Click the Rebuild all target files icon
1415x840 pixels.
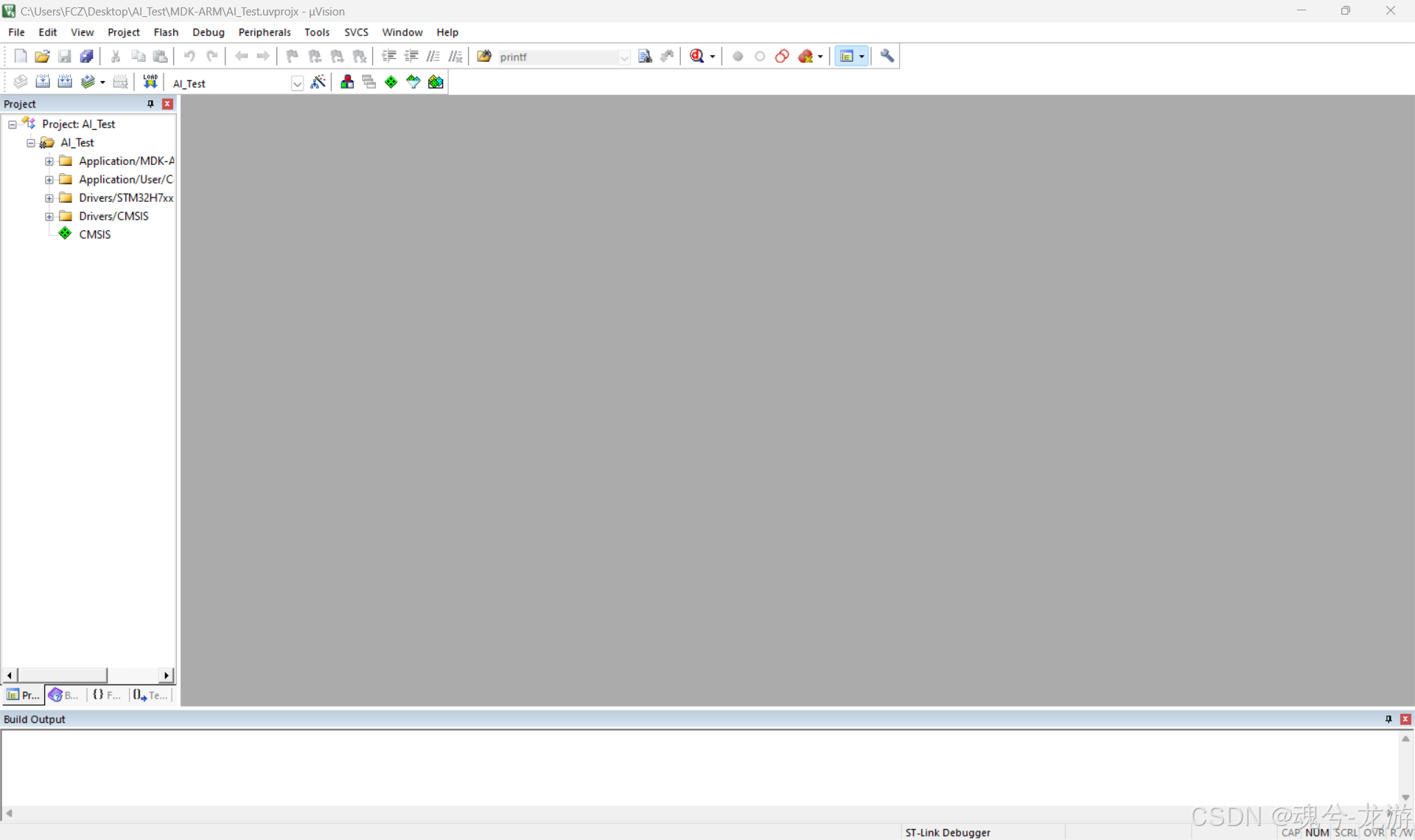point(65,82)
